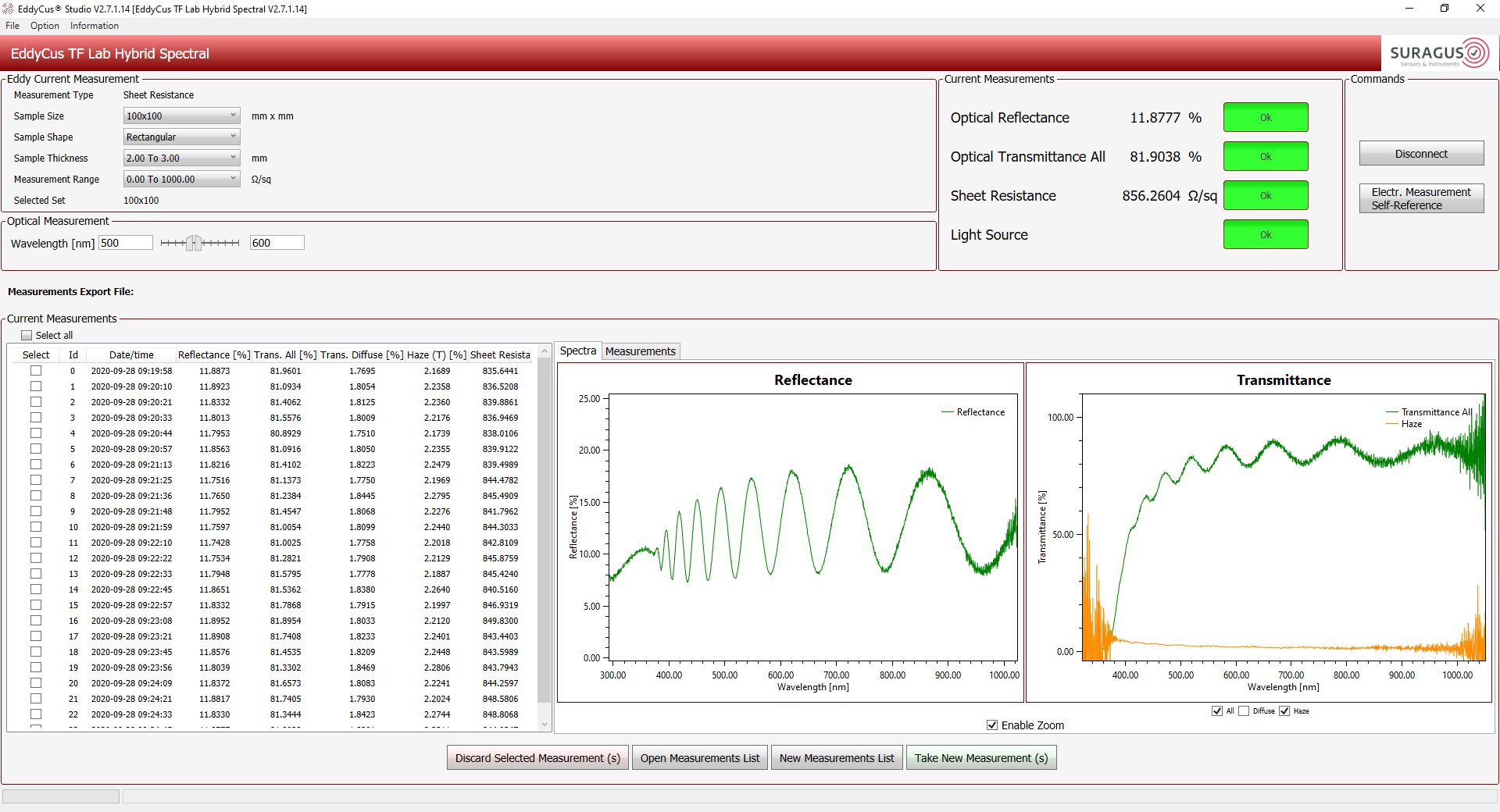The height and width of the screenshot is (812, 1500).
Task: Check the box for measurement Id 0
Action: coord(36,371)
